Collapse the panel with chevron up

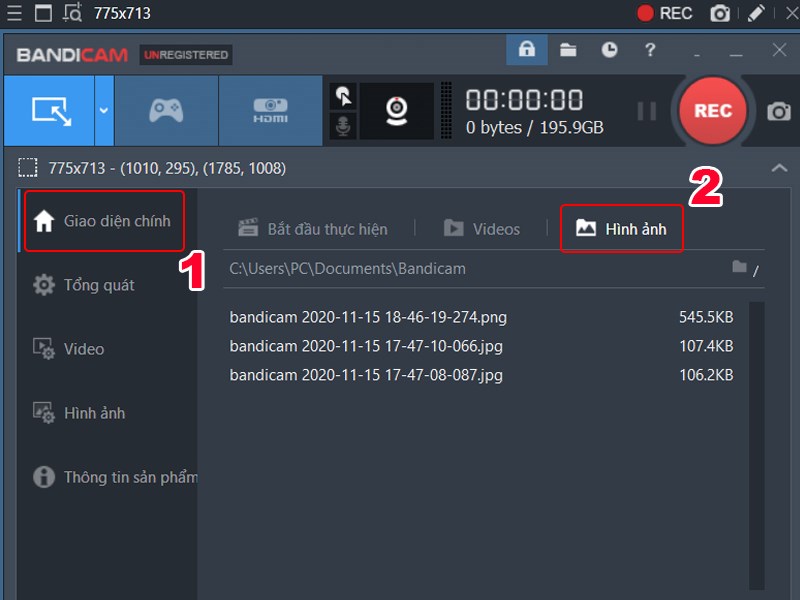click(x=779, y=168)
